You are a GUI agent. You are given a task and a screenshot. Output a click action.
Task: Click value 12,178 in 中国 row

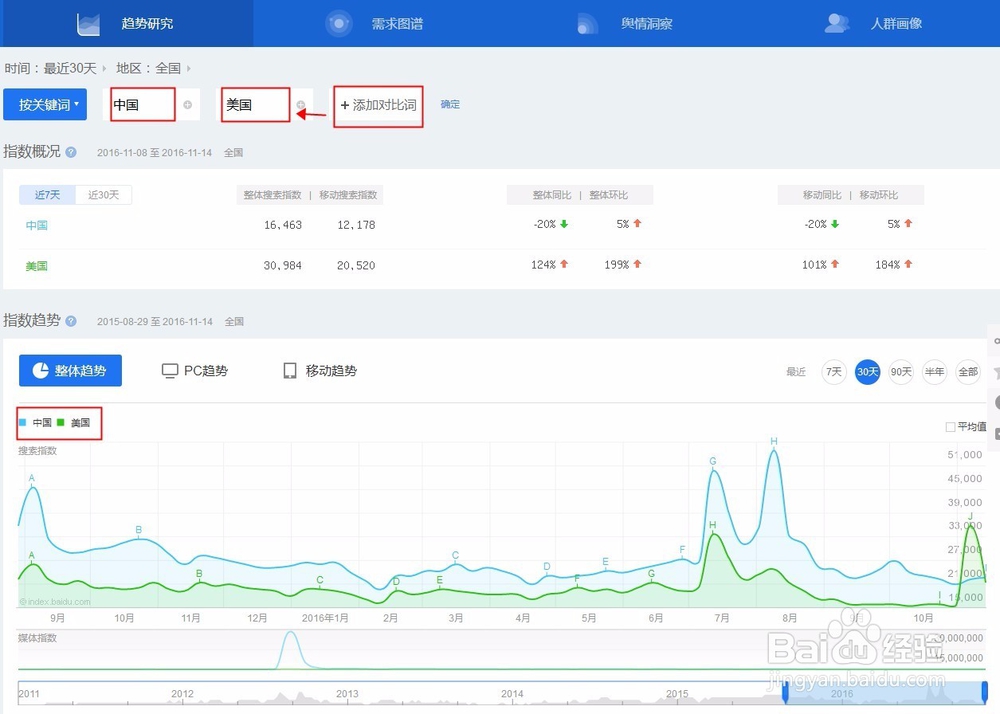(x=356, y=225)
